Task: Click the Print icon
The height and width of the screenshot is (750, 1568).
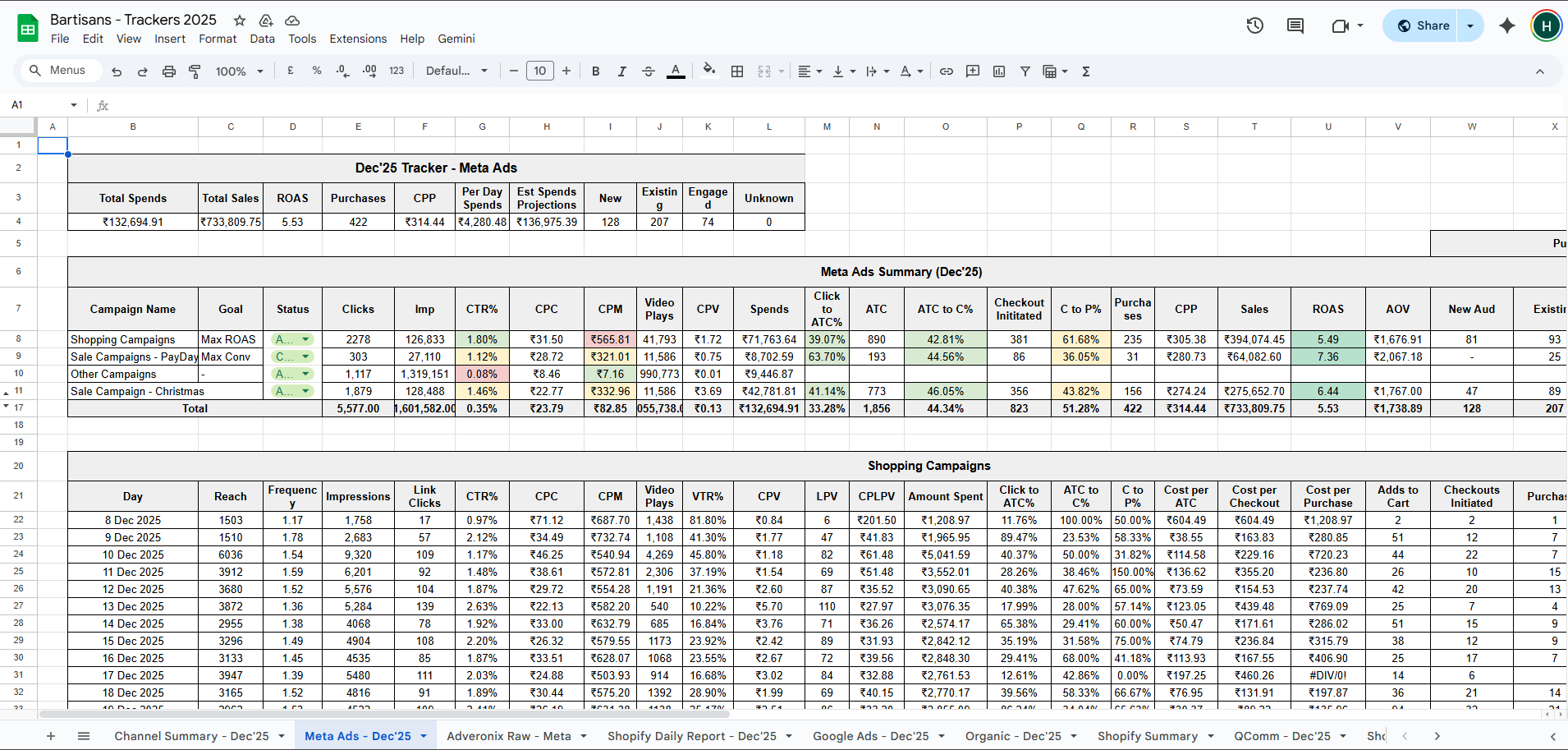Action: 168,71
